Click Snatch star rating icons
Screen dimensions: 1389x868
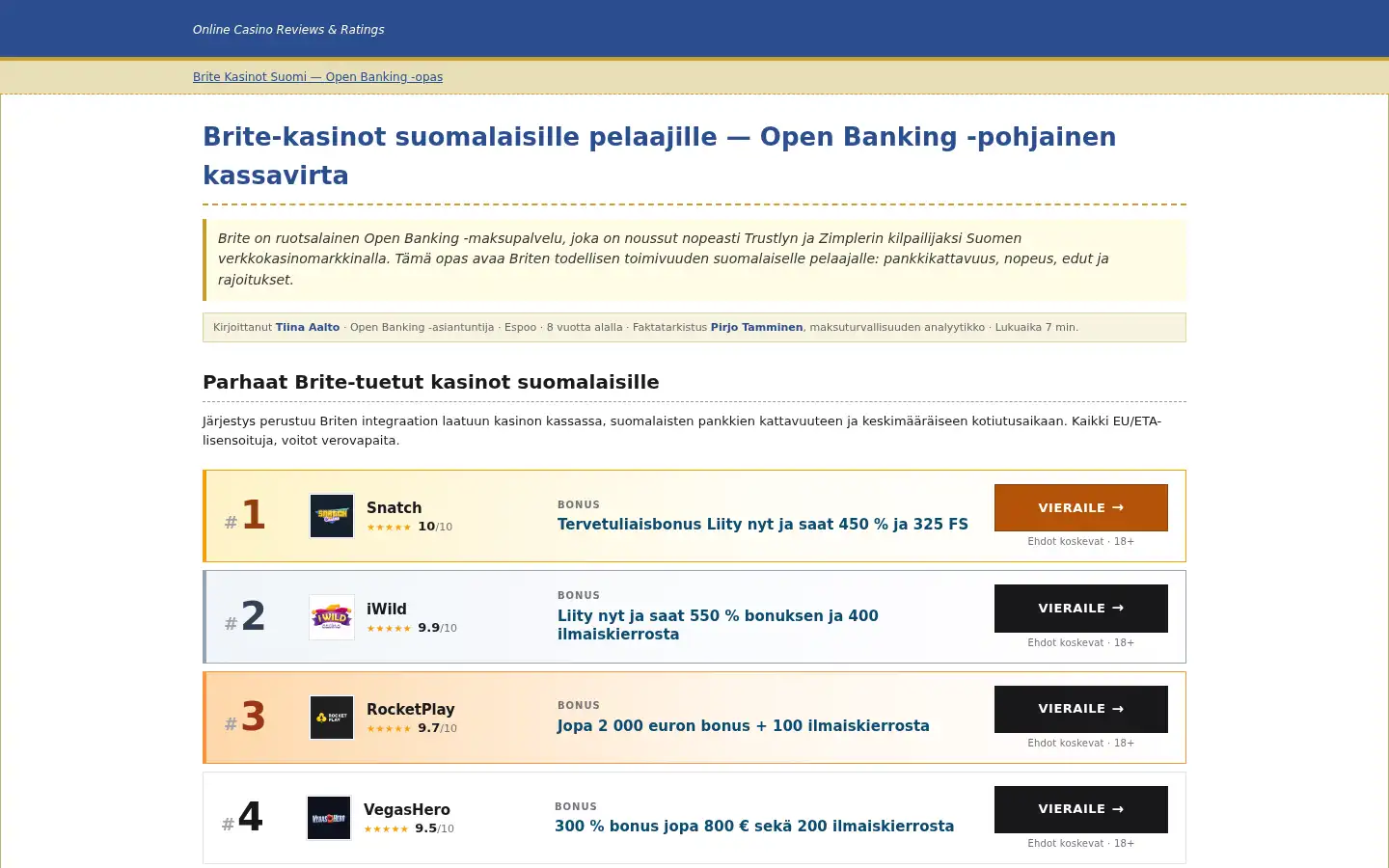click(389, 528)
